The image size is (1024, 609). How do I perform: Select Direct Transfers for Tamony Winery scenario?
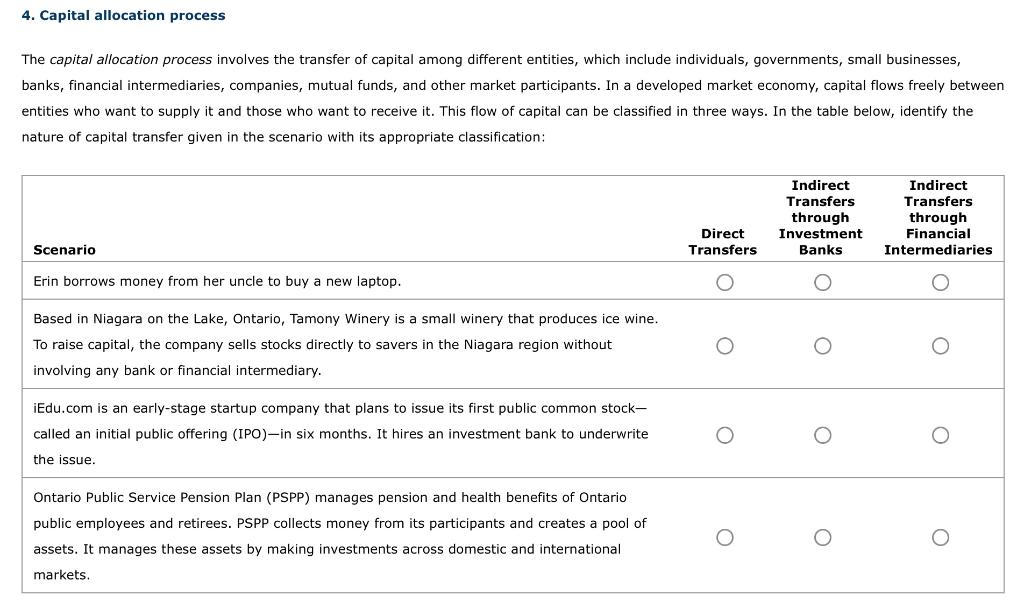coord(724,346)
